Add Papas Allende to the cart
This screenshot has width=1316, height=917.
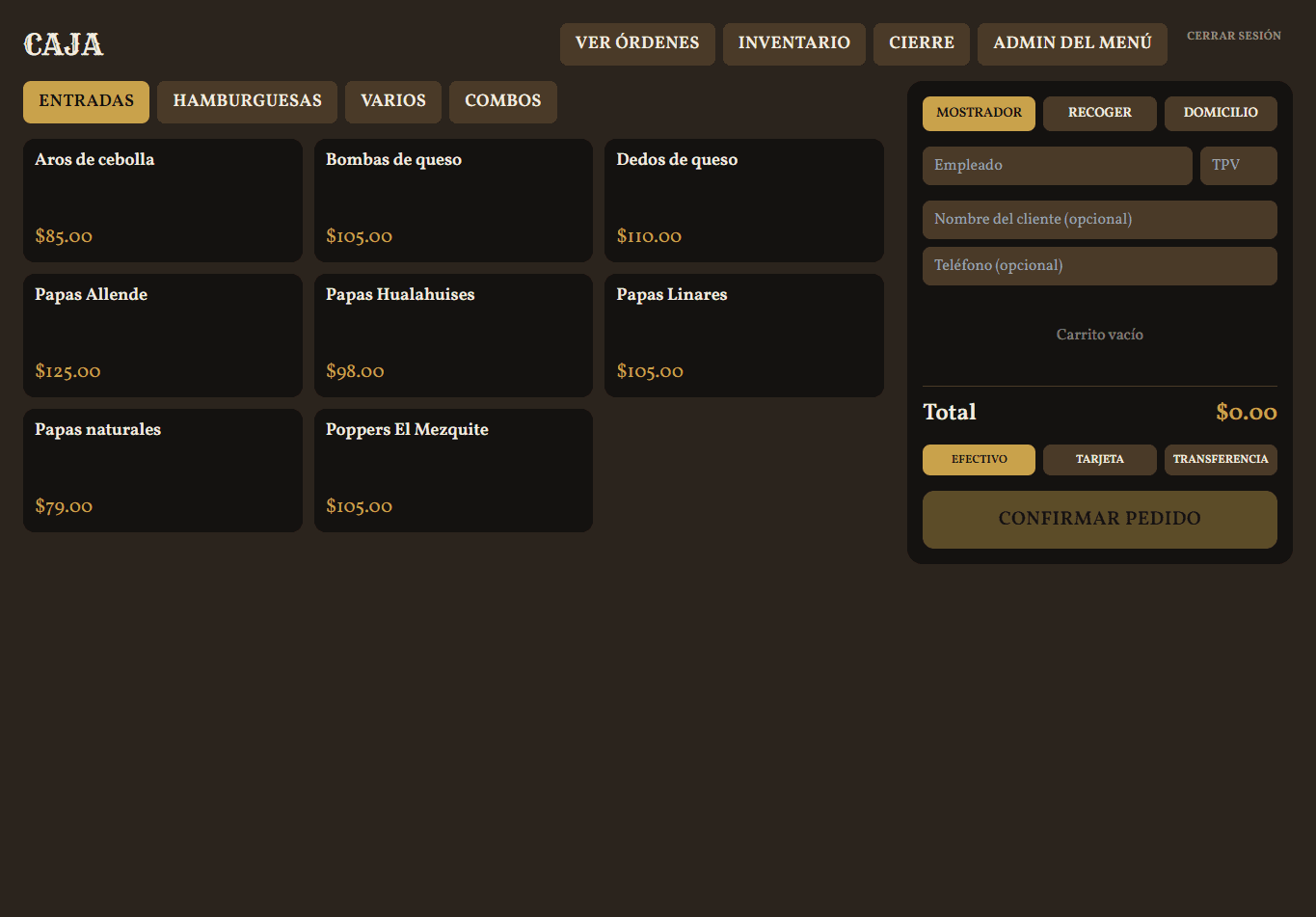(163, 336)
